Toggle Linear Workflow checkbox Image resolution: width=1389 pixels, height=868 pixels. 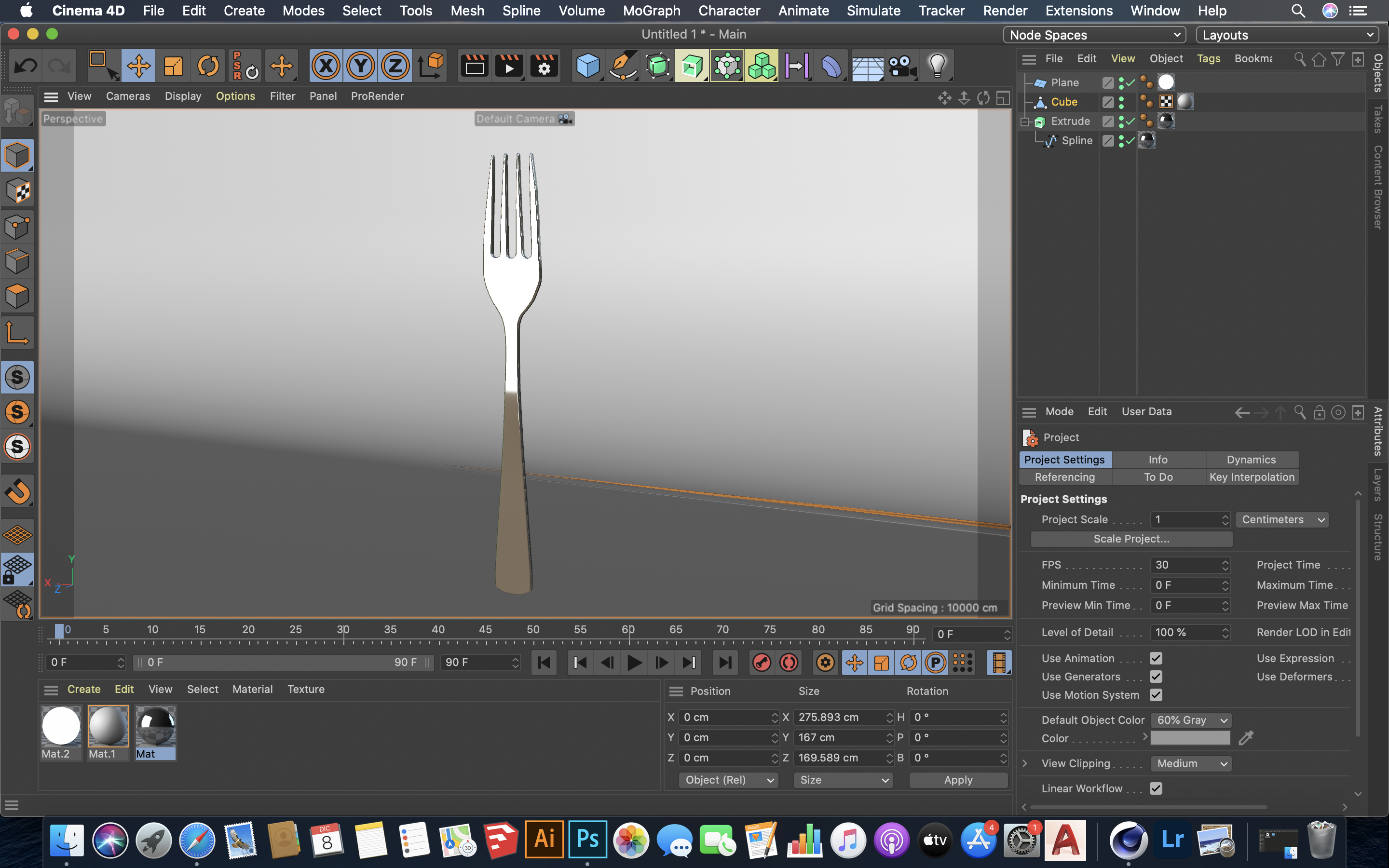click(1156, 788)
